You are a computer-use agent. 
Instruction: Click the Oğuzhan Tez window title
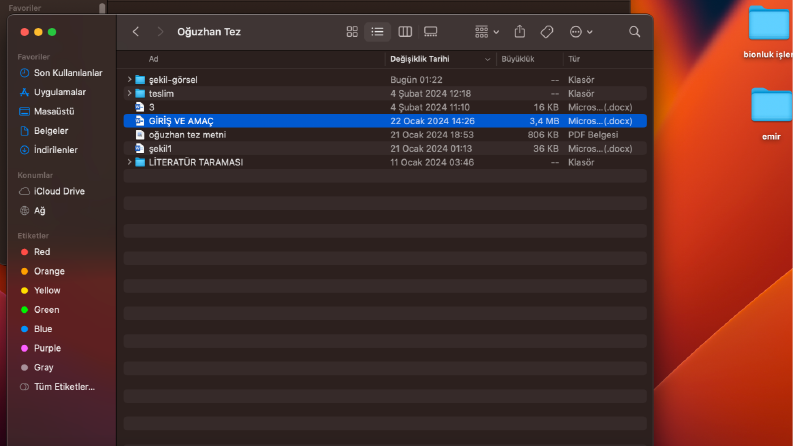click(x=209, y=32)
